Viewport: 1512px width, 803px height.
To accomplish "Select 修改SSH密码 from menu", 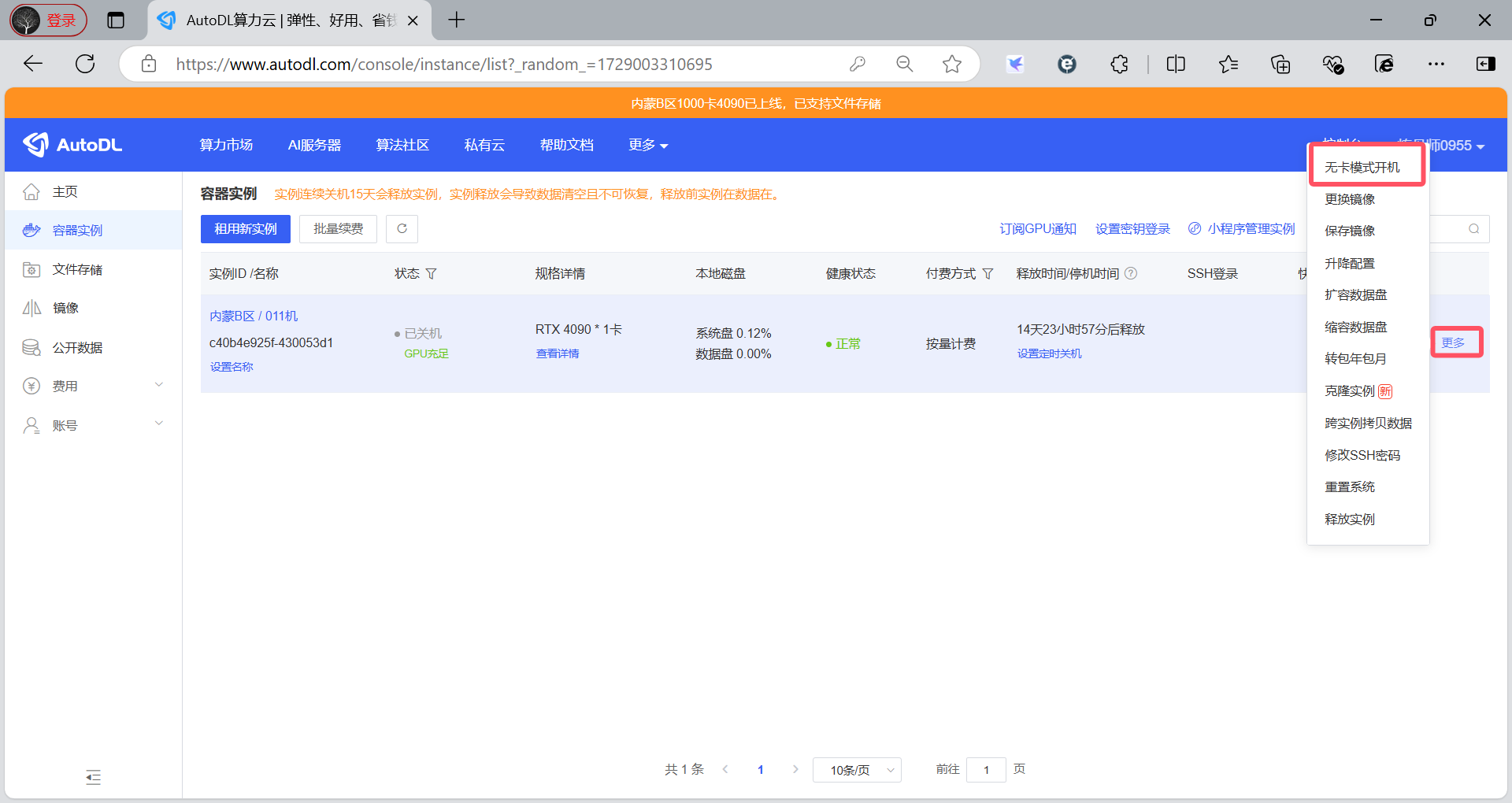I will point(1362,455).
